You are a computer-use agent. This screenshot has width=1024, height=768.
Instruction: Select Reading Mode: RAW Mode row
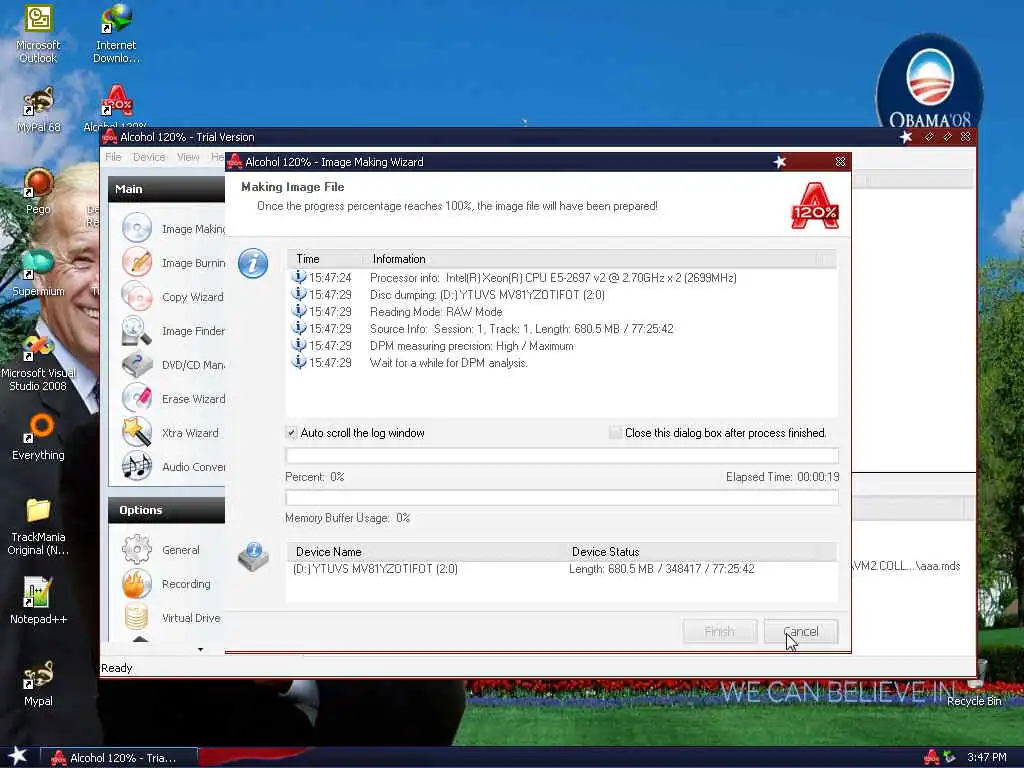[562, 312]
